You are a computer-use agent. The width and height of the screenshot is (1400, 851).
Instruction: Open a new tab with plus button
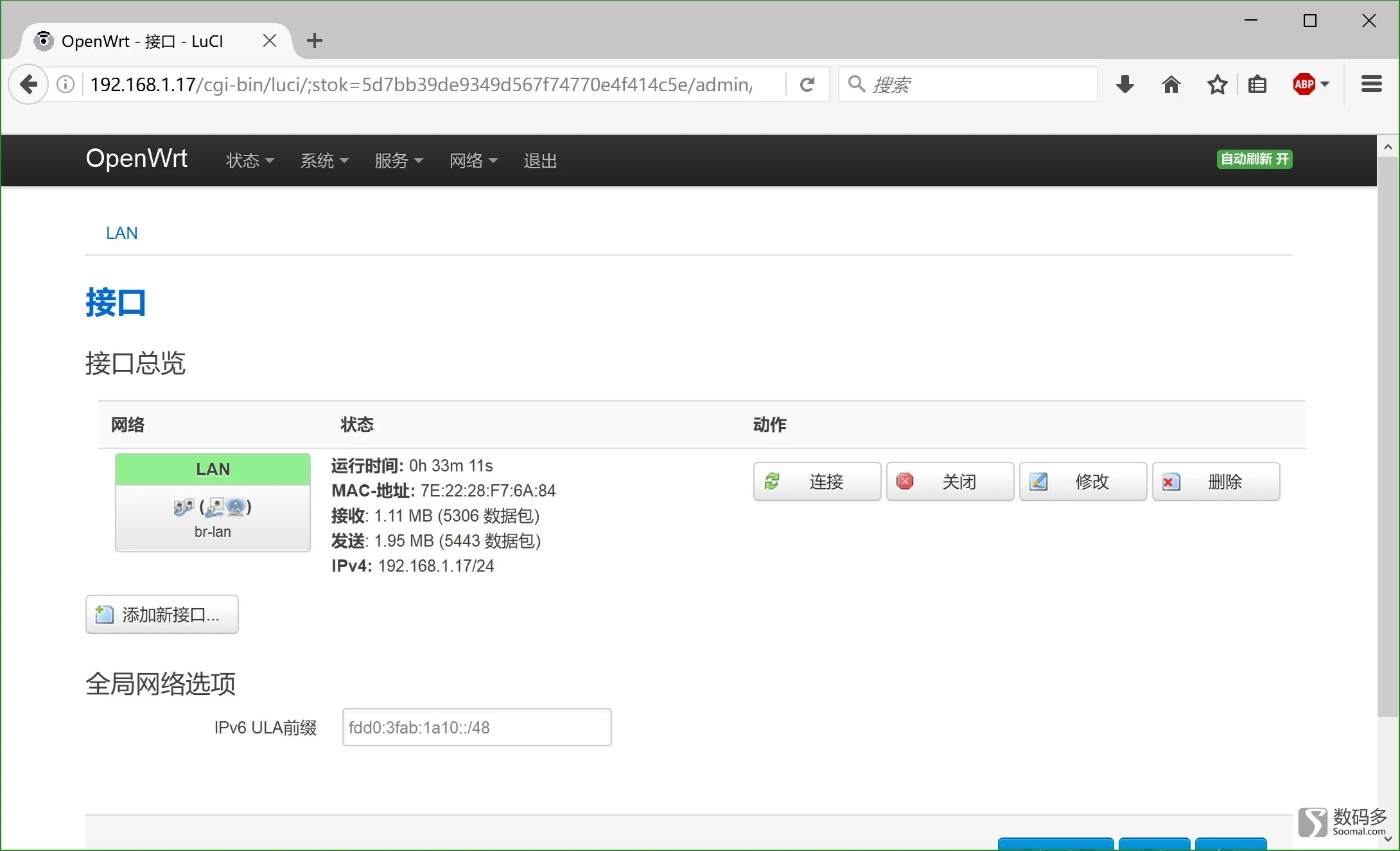click(315, 40)
